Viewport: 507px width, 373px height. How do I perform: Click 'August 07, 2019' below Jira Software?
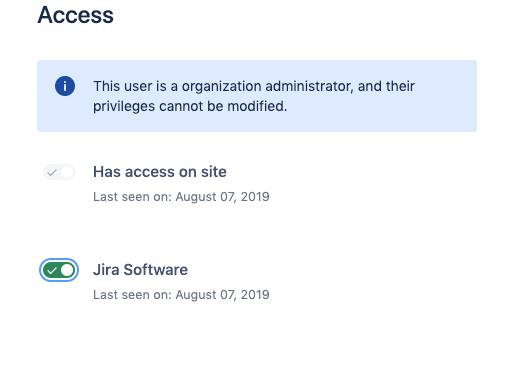222,295
